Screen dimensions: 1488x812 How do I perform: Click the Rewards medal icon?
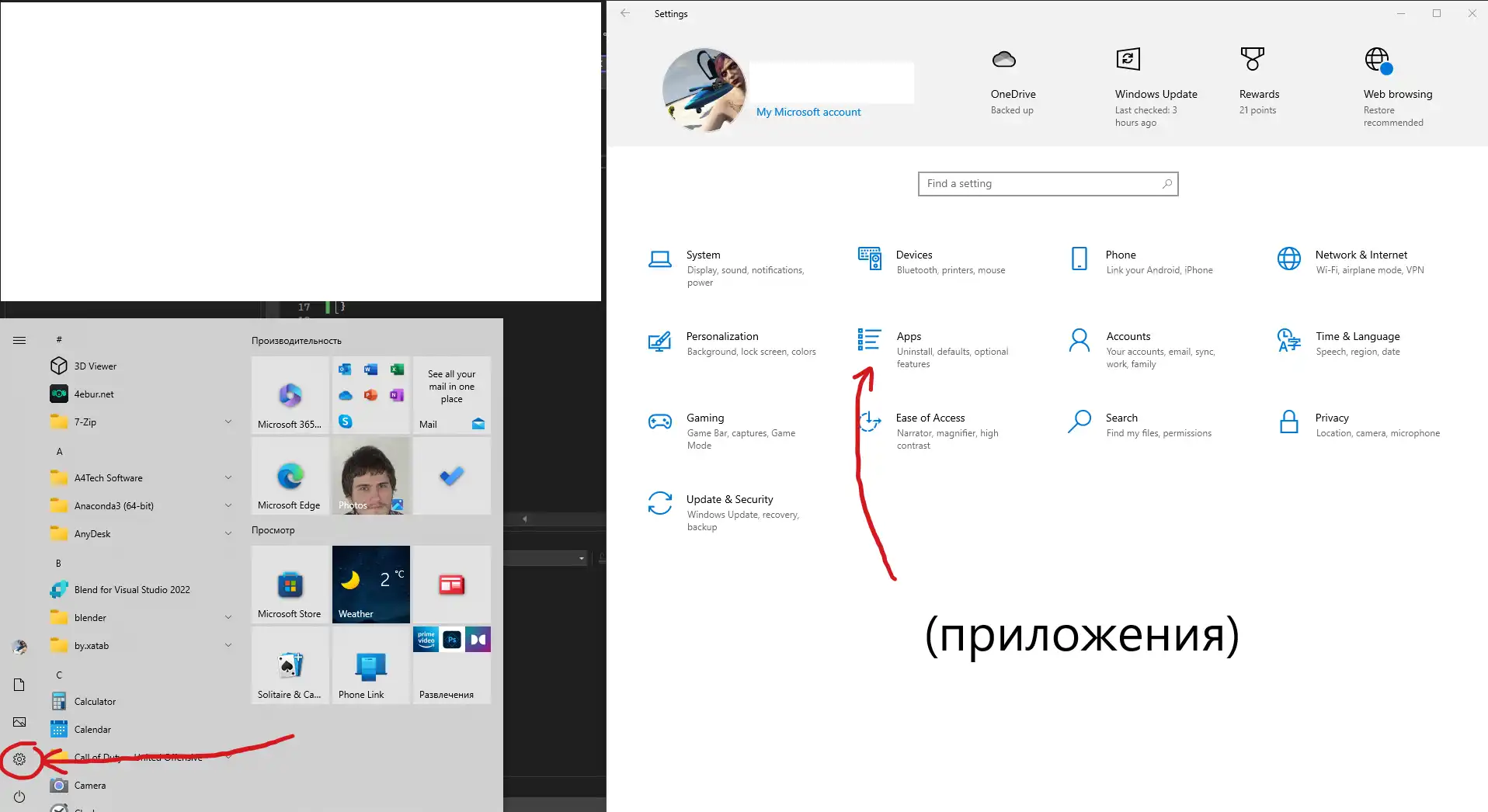coord(1252,59)
